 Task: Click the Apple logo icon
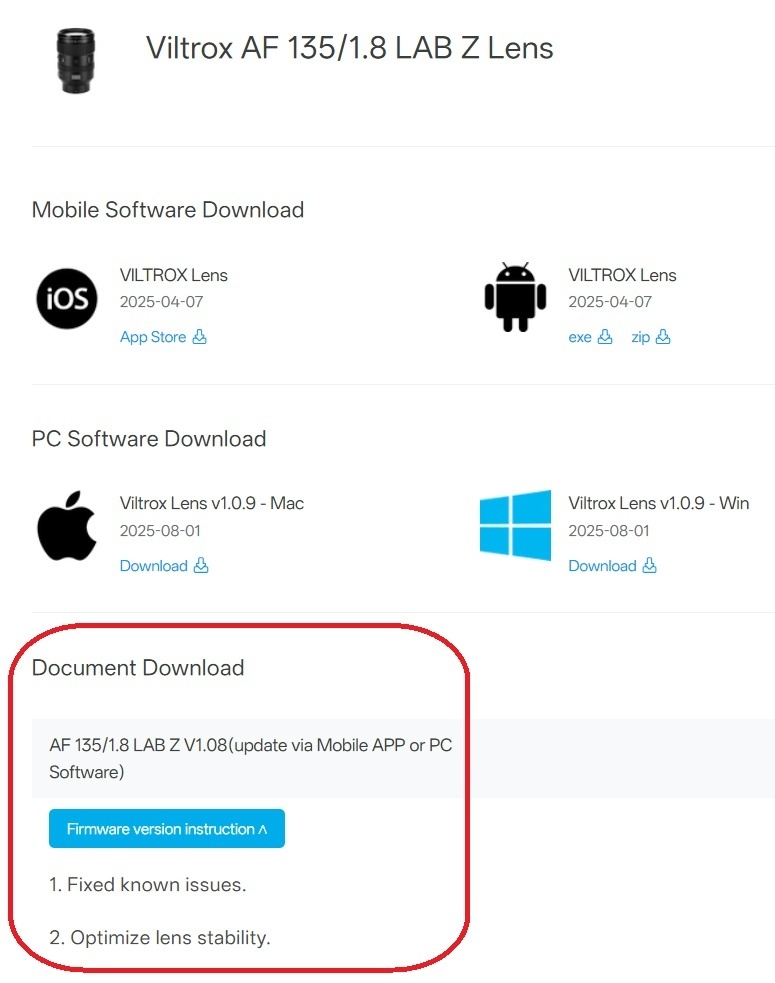click(x=67, y=526)
